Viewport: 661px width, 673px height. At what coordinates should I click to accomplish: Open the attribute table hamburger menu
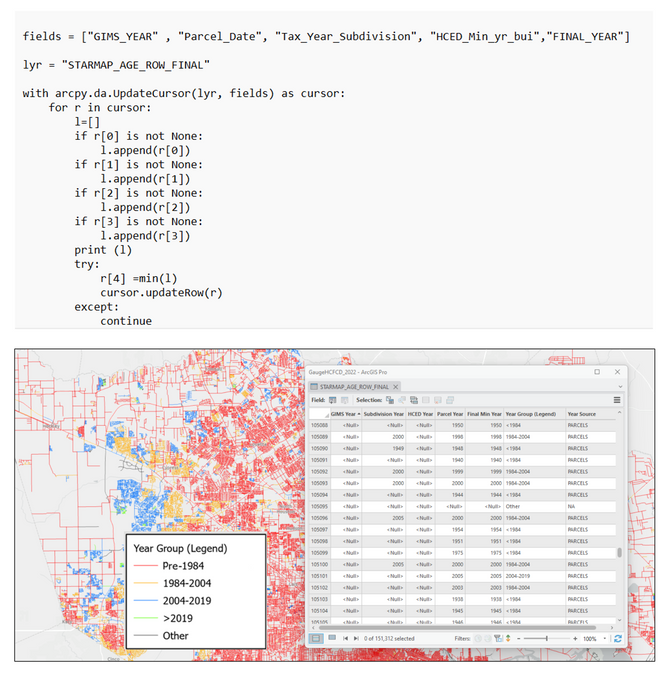click(x=617, y=399)
